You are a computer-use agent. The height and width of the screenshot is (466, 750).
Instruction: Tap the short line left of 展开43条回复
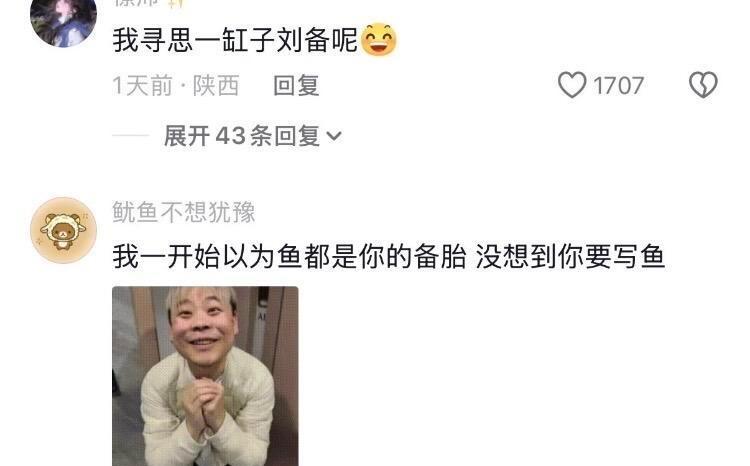131,136
